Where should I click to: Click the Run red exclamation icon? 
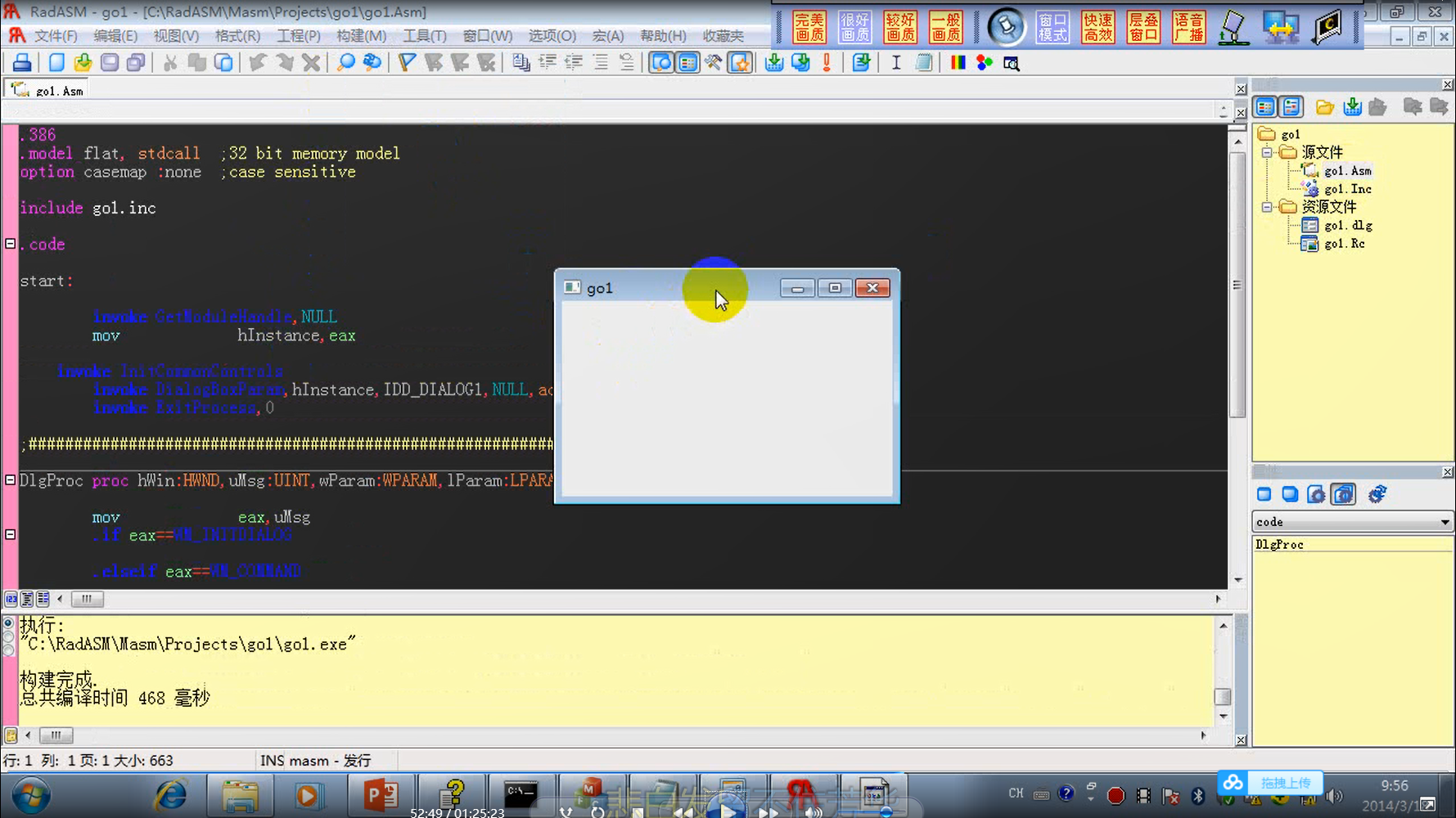(827, 63)
